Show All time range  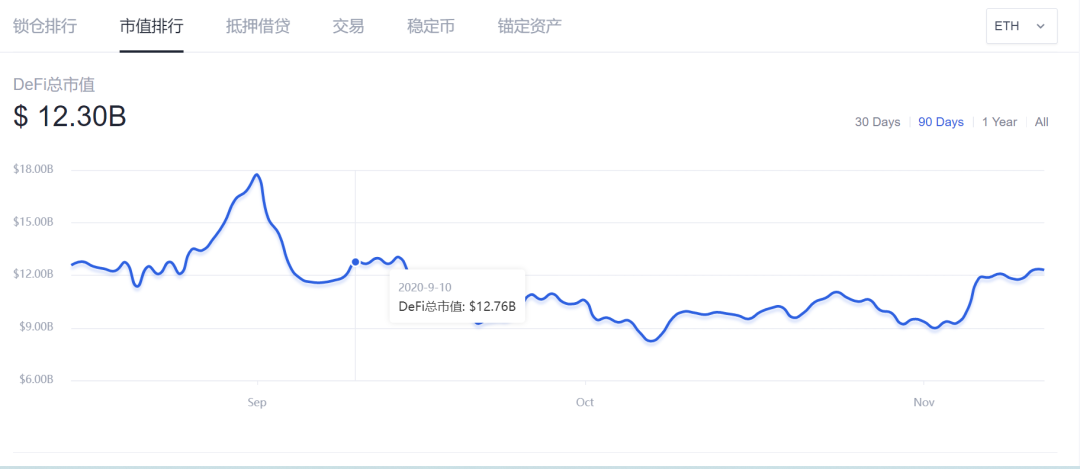(1041, 122)
